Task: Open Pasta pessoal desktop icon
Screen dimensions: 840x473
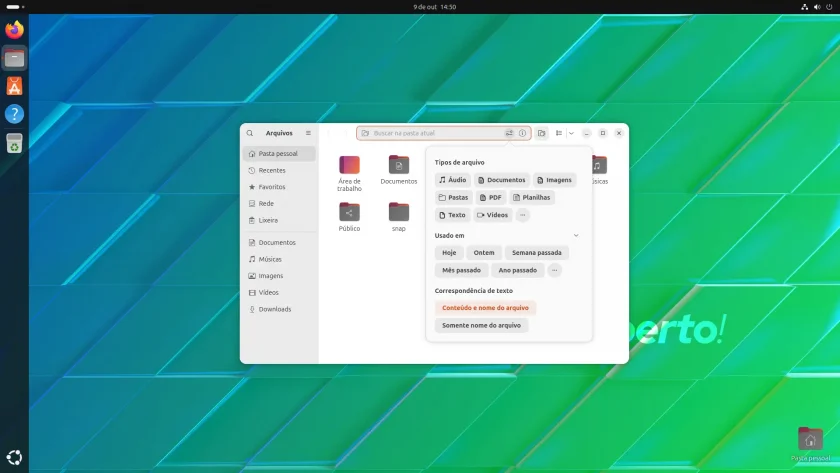Action: [x=810, y=444]
